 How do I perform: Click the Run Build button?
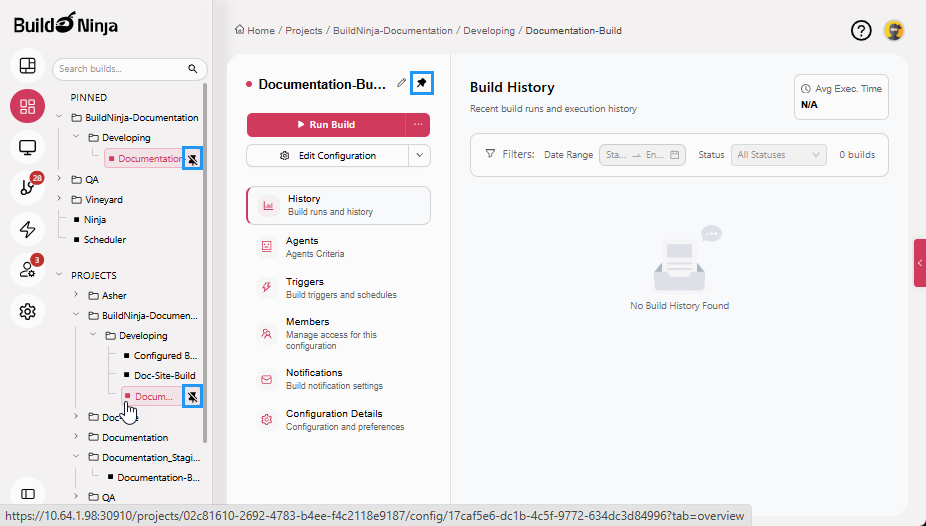tap(326, 125)
